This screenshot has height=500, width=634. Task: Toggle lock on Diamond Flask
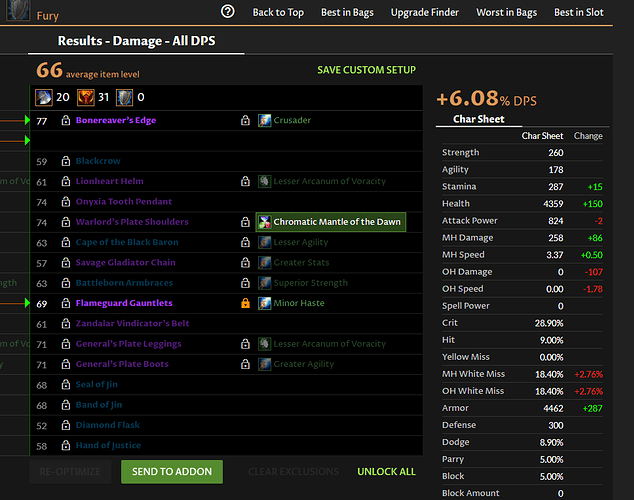(66, 425)
